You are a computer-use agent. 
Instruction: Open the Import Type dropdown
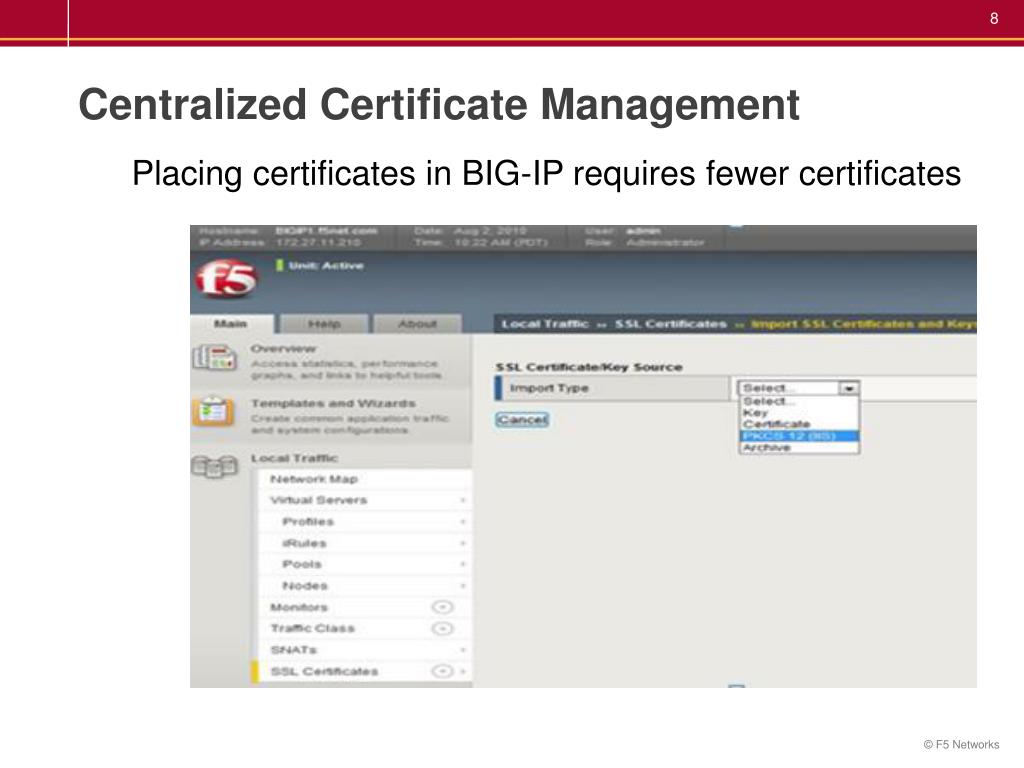coord(799,388)
